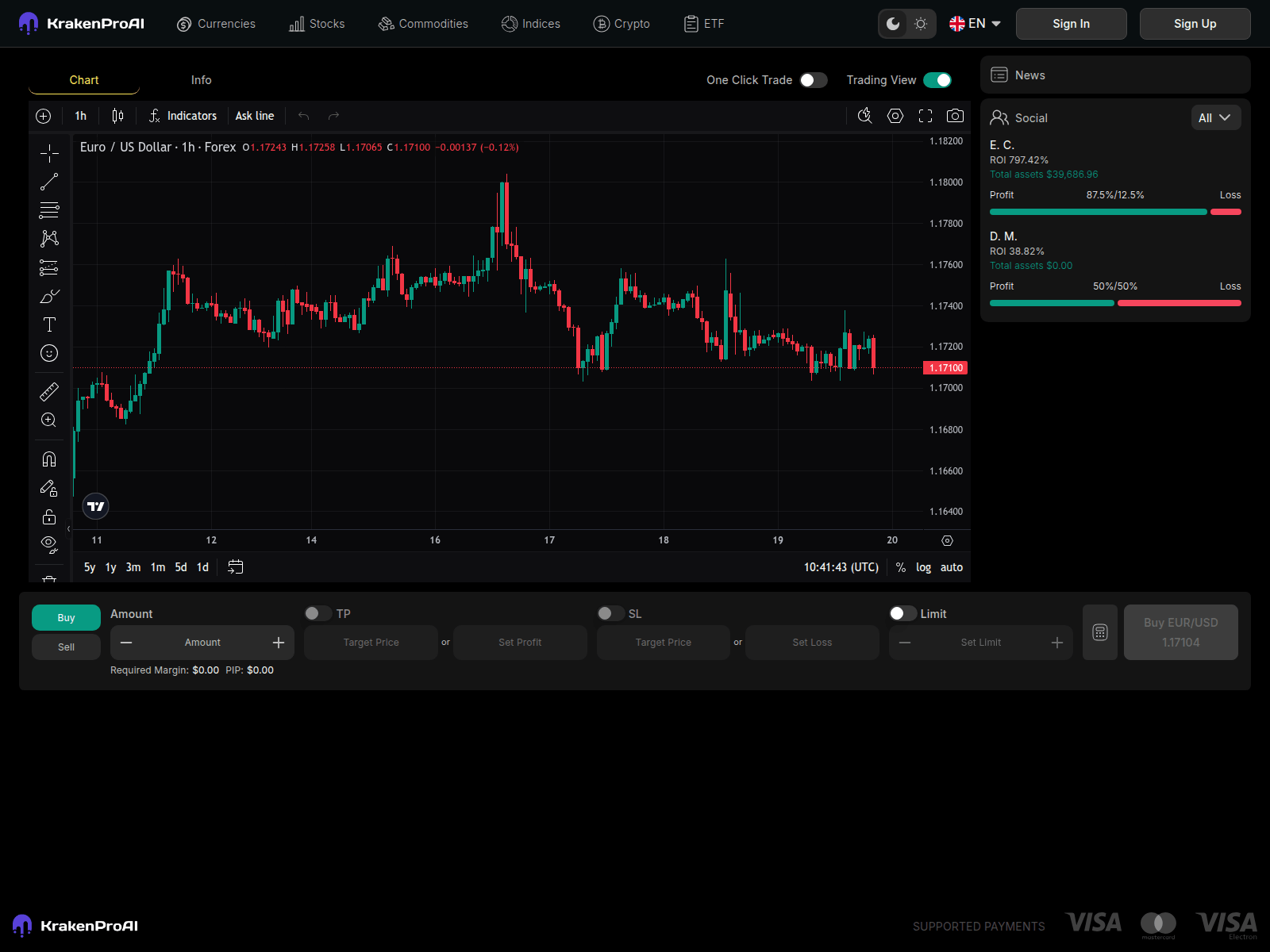The height and width of the screenshot is (952, 1270).
Task: Open the go to date calendar icon
Action: (236, 567)
